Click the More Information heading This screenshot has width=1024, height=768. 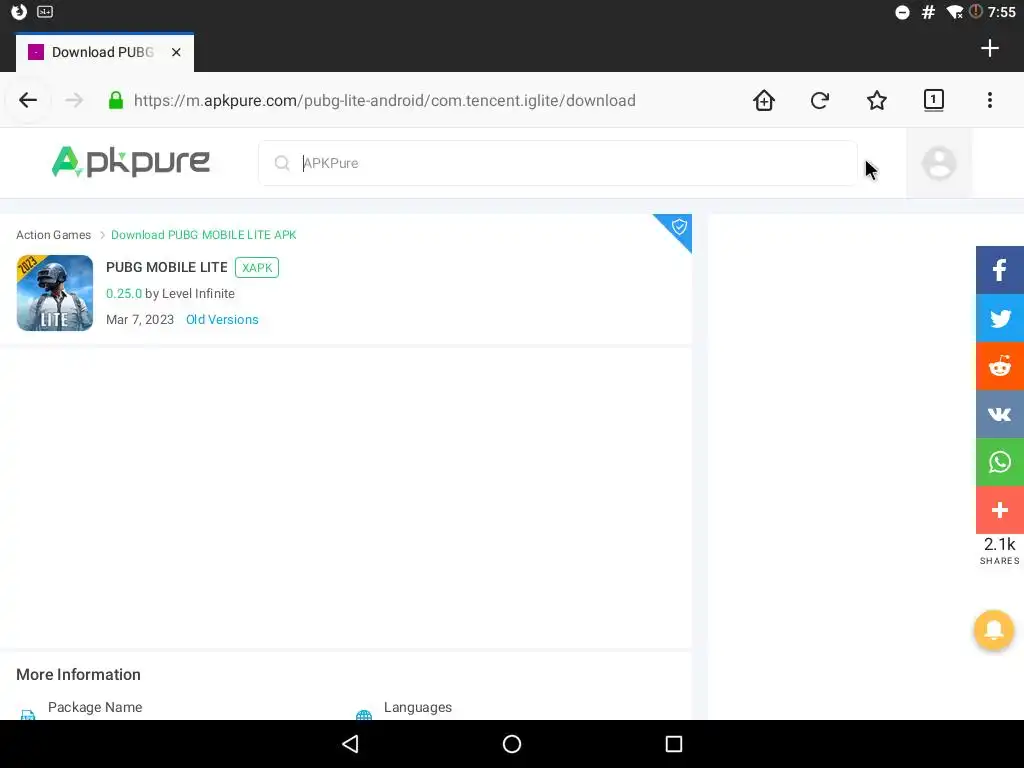coord(78,674)
